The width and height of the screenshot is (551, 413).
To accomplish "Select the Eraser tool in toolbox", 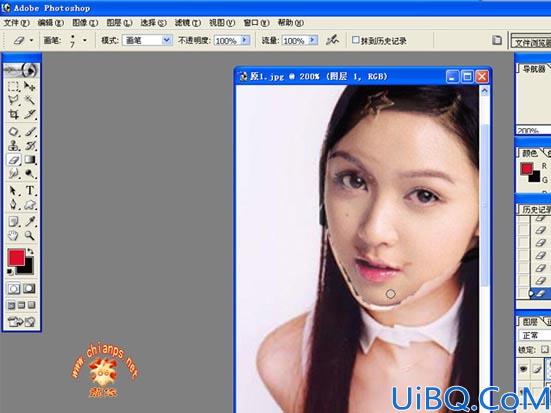I will 13,160.
